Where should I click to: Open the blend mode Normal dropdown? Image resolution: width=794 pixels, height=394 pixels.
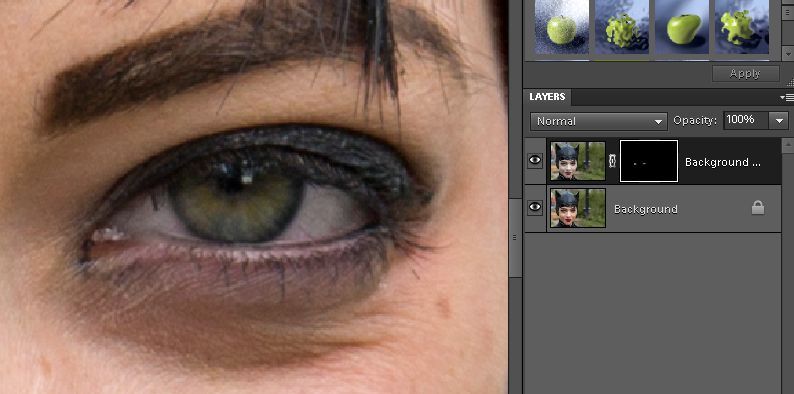pos(599,122)
